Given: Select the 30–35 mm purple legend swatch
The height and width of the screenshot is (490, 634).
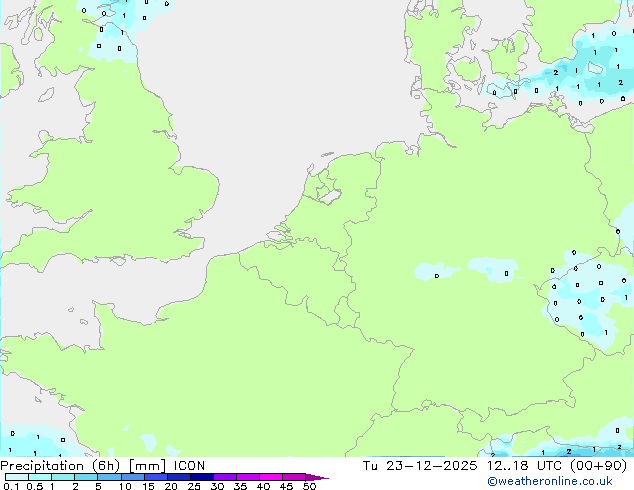Looking at the screenshot, I should point(225,477).
